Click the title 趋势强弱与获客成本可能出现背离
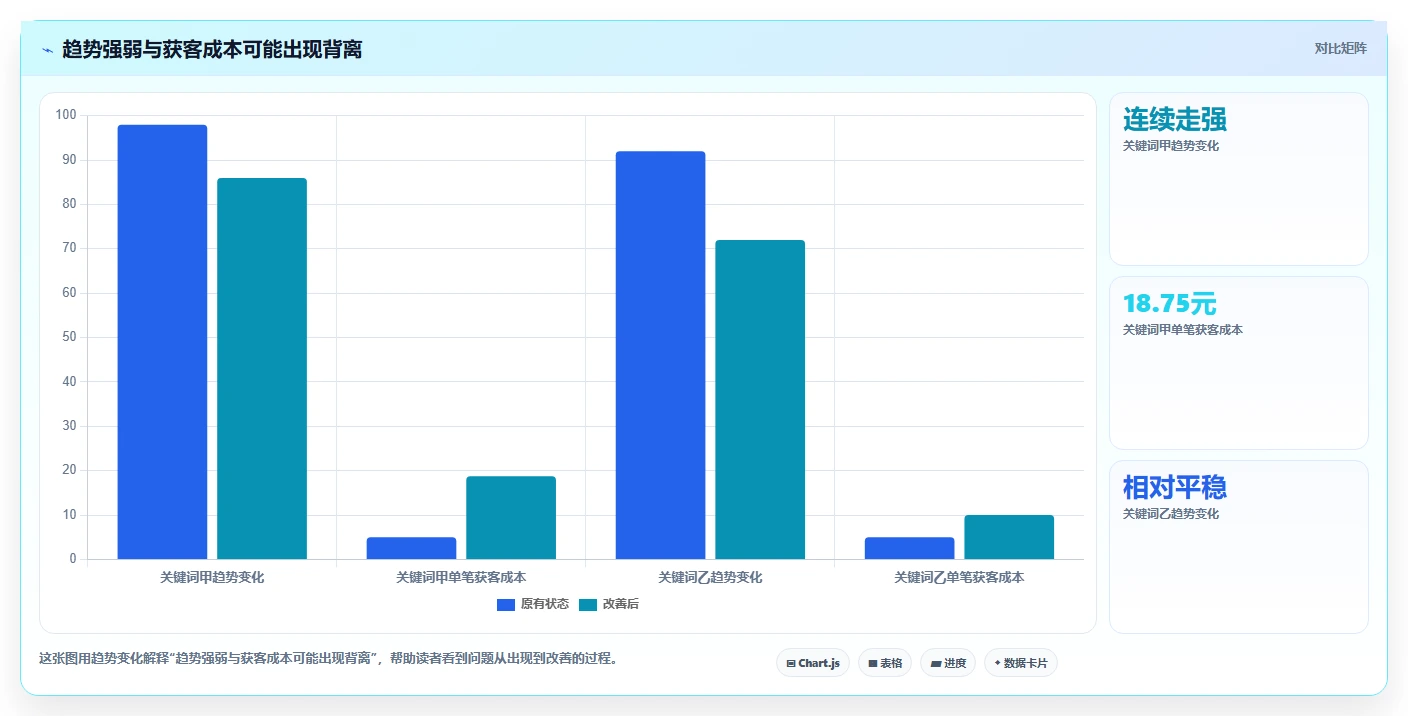 coord(212,49)
